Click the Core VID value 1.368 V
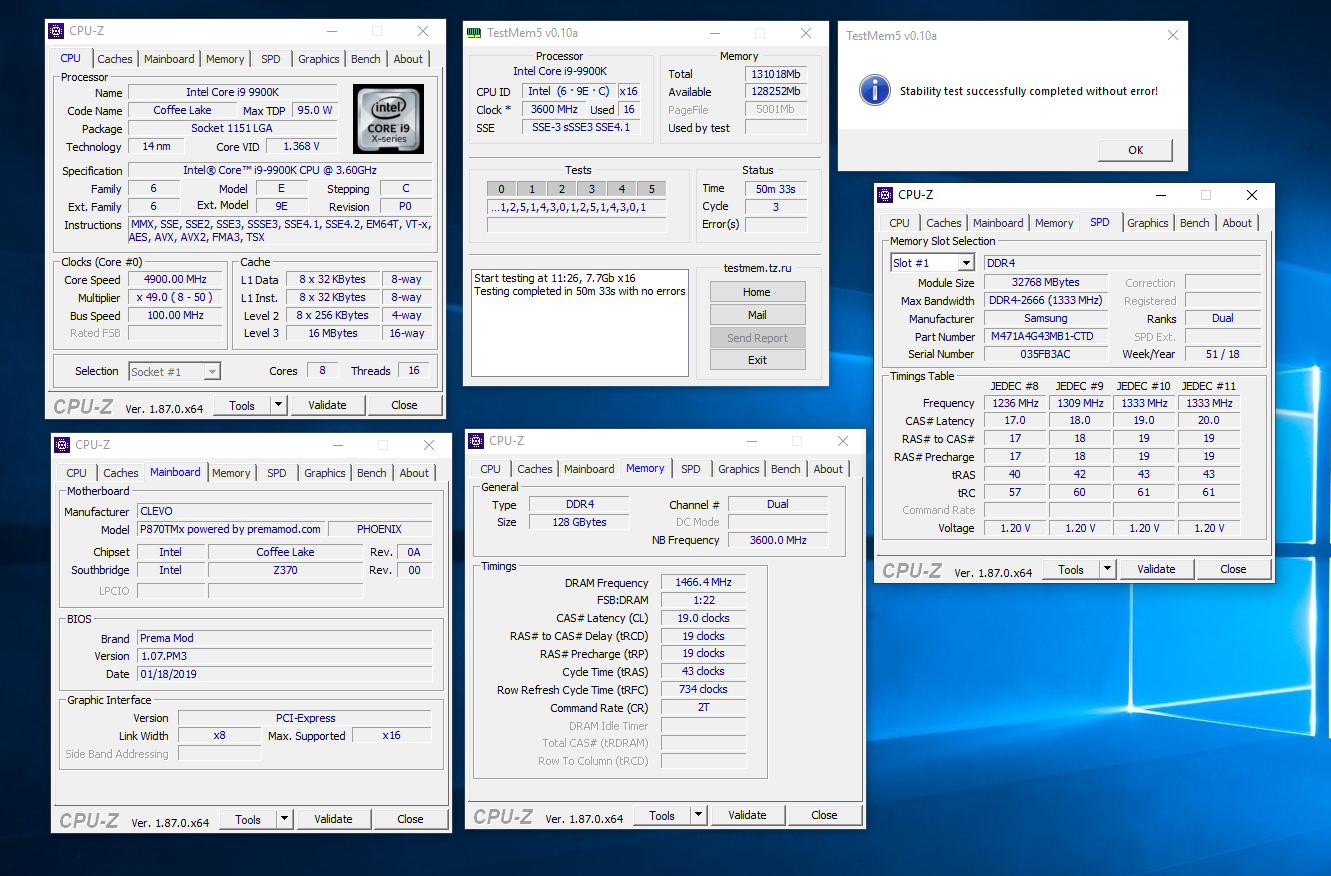This screenshot has height=876, width=1331. point(301,147)
